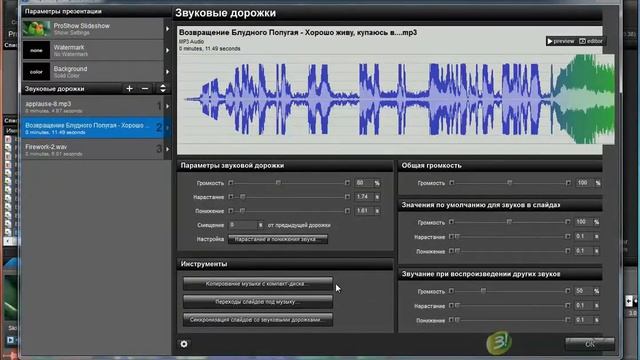The width and height of the screenshot is (640, 360).
Task: Increase track Понижение with the right square button
Action: pos(347,211)
